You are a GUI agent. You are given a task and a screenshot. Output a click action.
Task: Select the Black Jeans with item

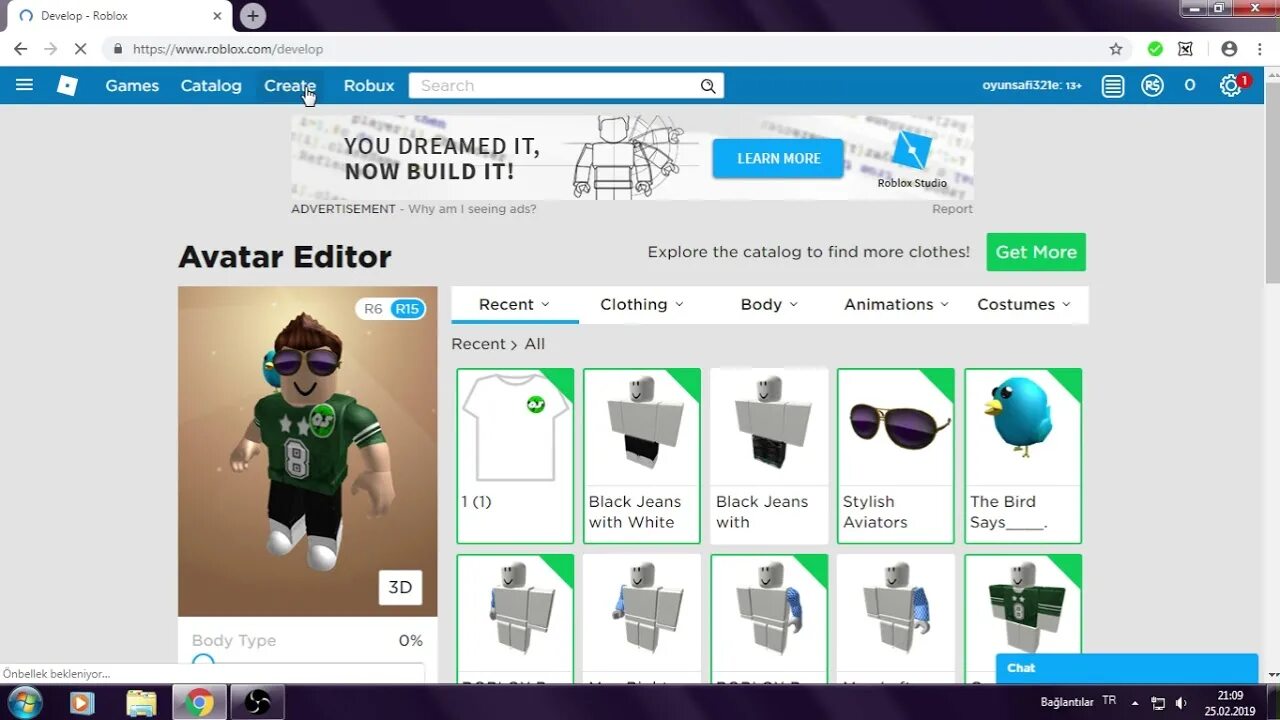[769, 456]
